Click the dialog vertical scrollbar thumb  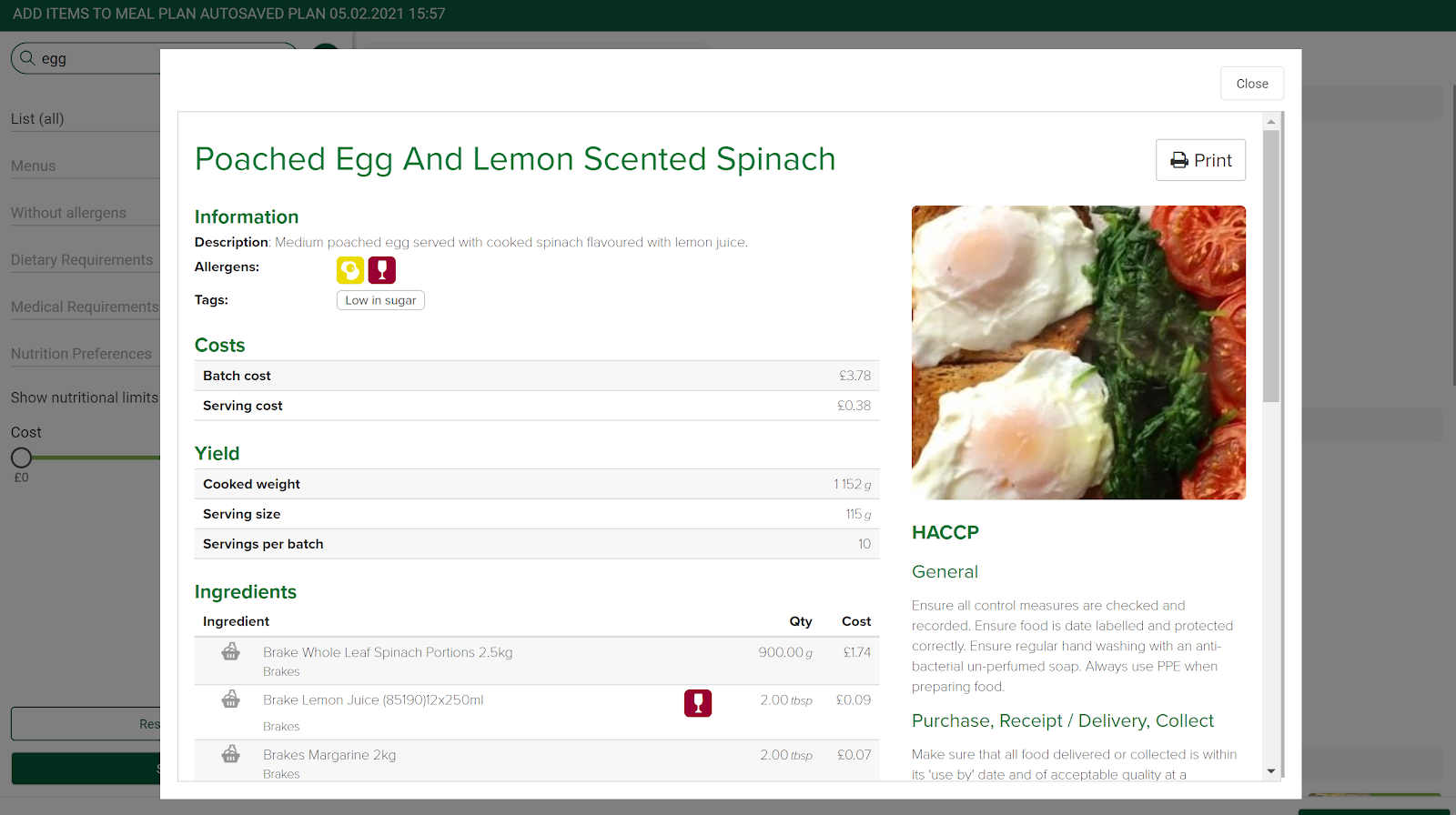pos(1271,266)
